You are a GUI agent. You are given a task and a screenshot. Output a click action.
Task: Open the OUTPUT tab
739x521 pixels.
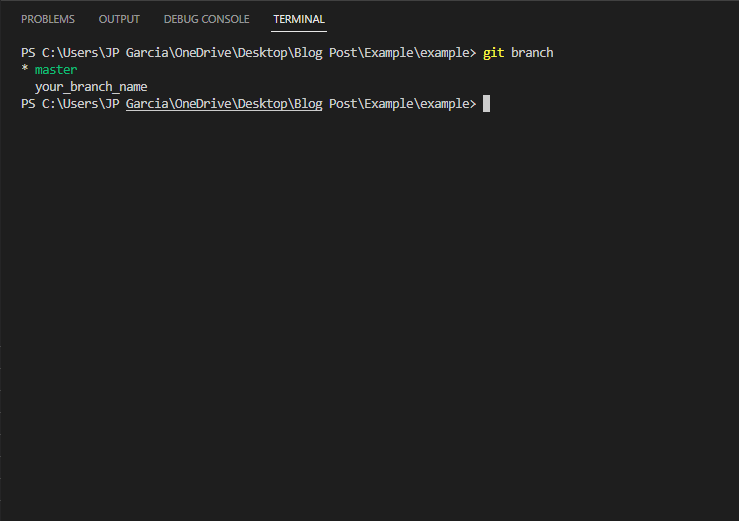click(x=119, y=19)
